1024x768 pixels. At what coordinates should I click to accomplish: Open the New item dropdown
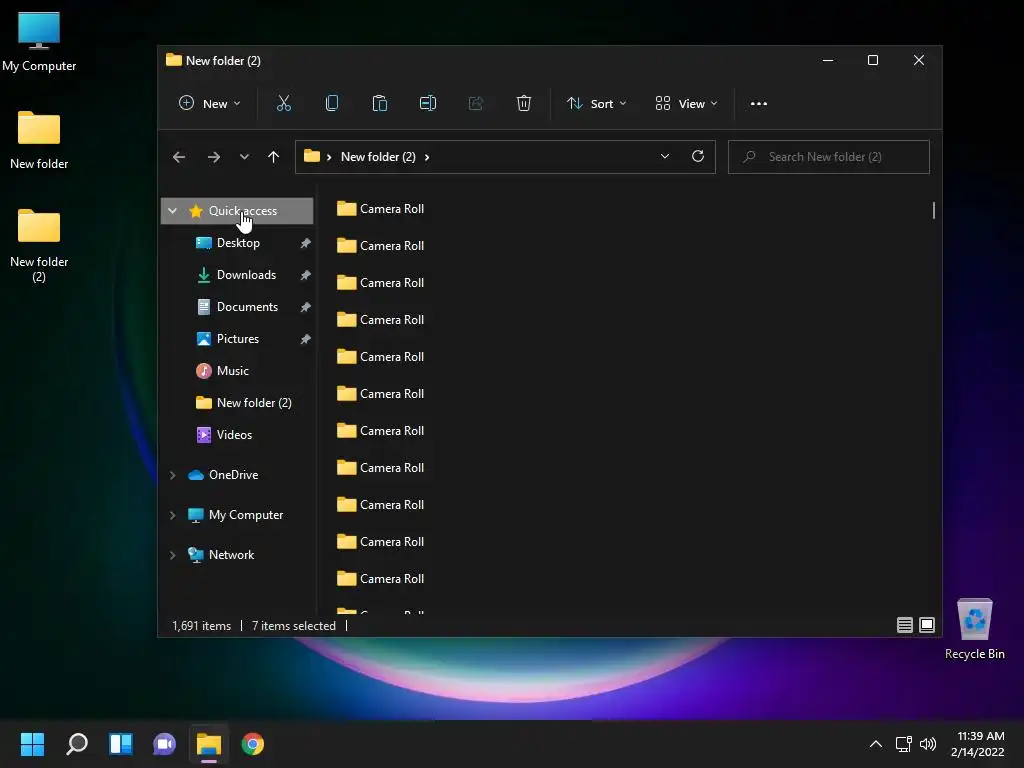click(210, 103)
